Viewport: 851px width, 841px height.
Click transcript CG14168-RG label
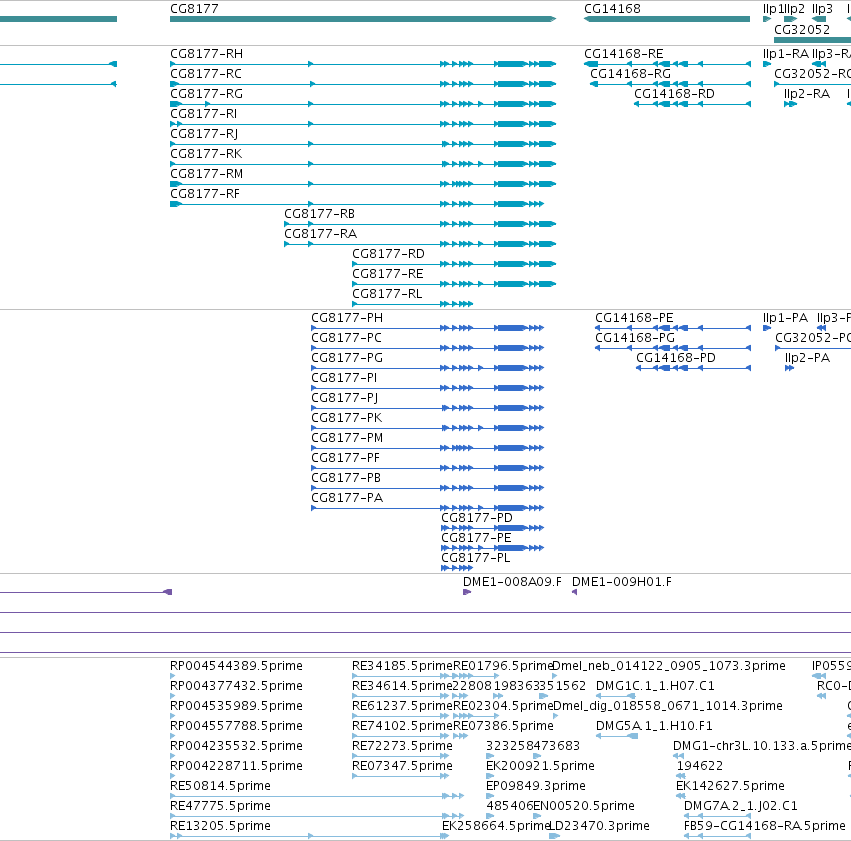[x=630, y=74]
